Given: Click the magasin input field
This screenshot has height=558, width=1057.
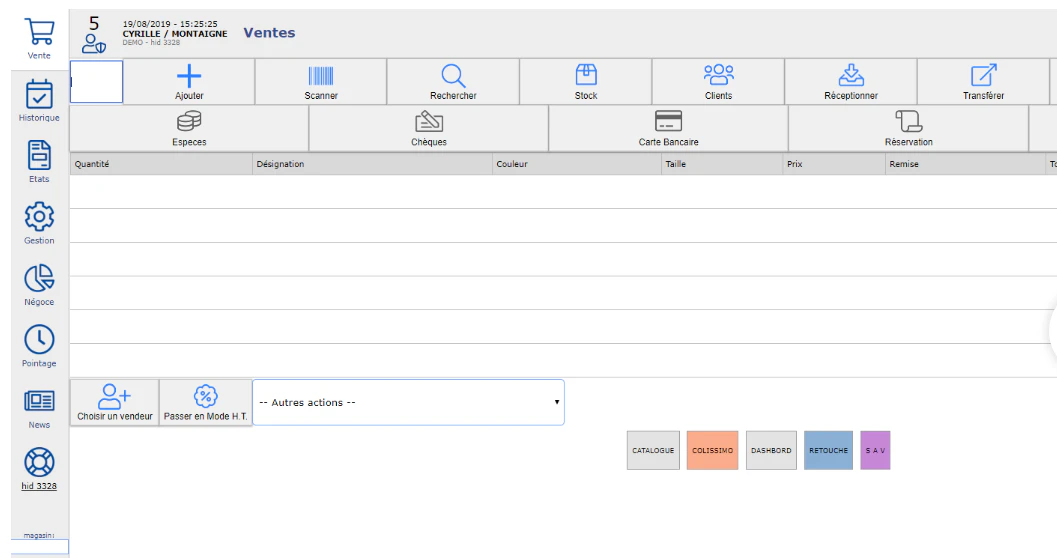Looking at the screenshot, I should coord(39,547).
